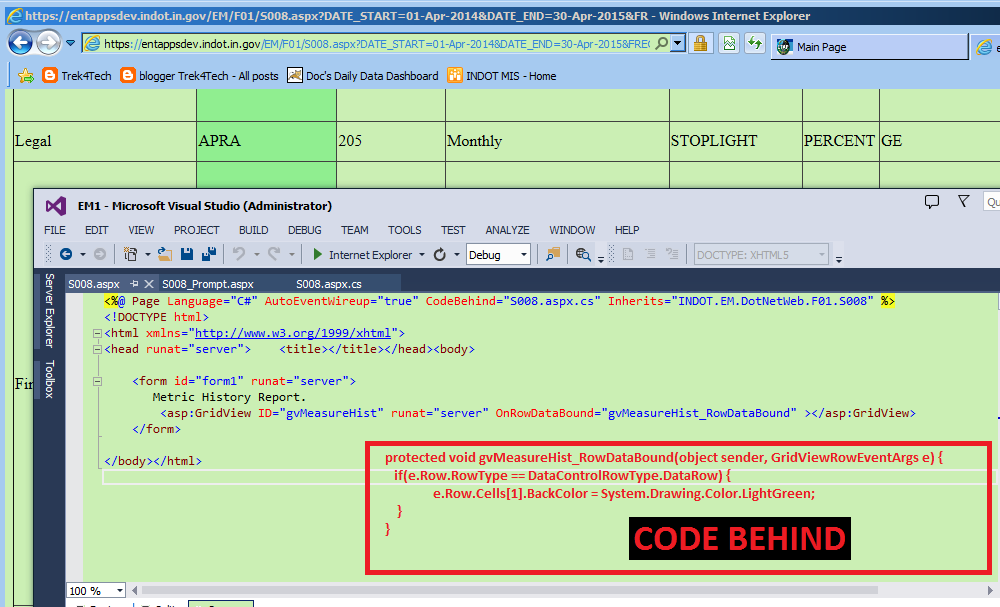
Task: Open the EDIT menu in Visual Studio
Action: click(96, 230)
